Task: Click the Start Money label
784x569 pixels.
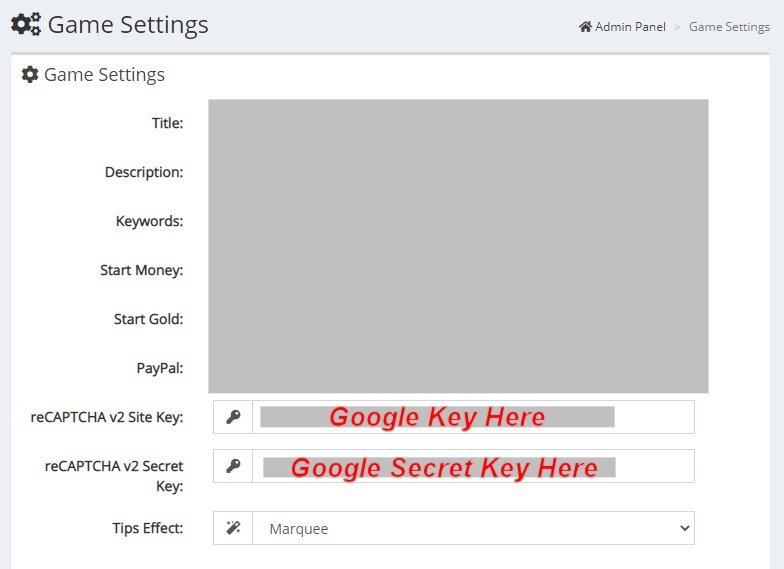Action: coord(141,270)
